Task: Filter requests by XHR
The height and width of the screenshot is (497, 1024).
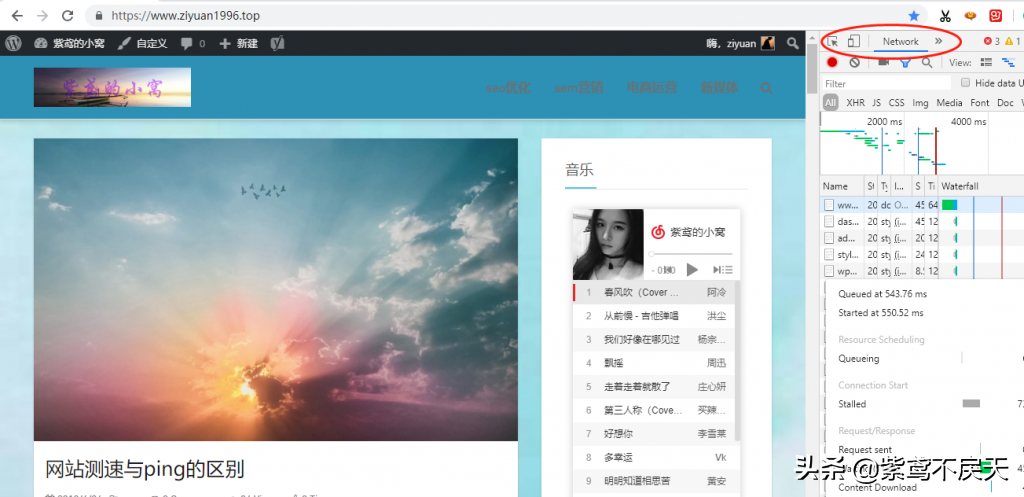Action: click(x=856, y=103)
